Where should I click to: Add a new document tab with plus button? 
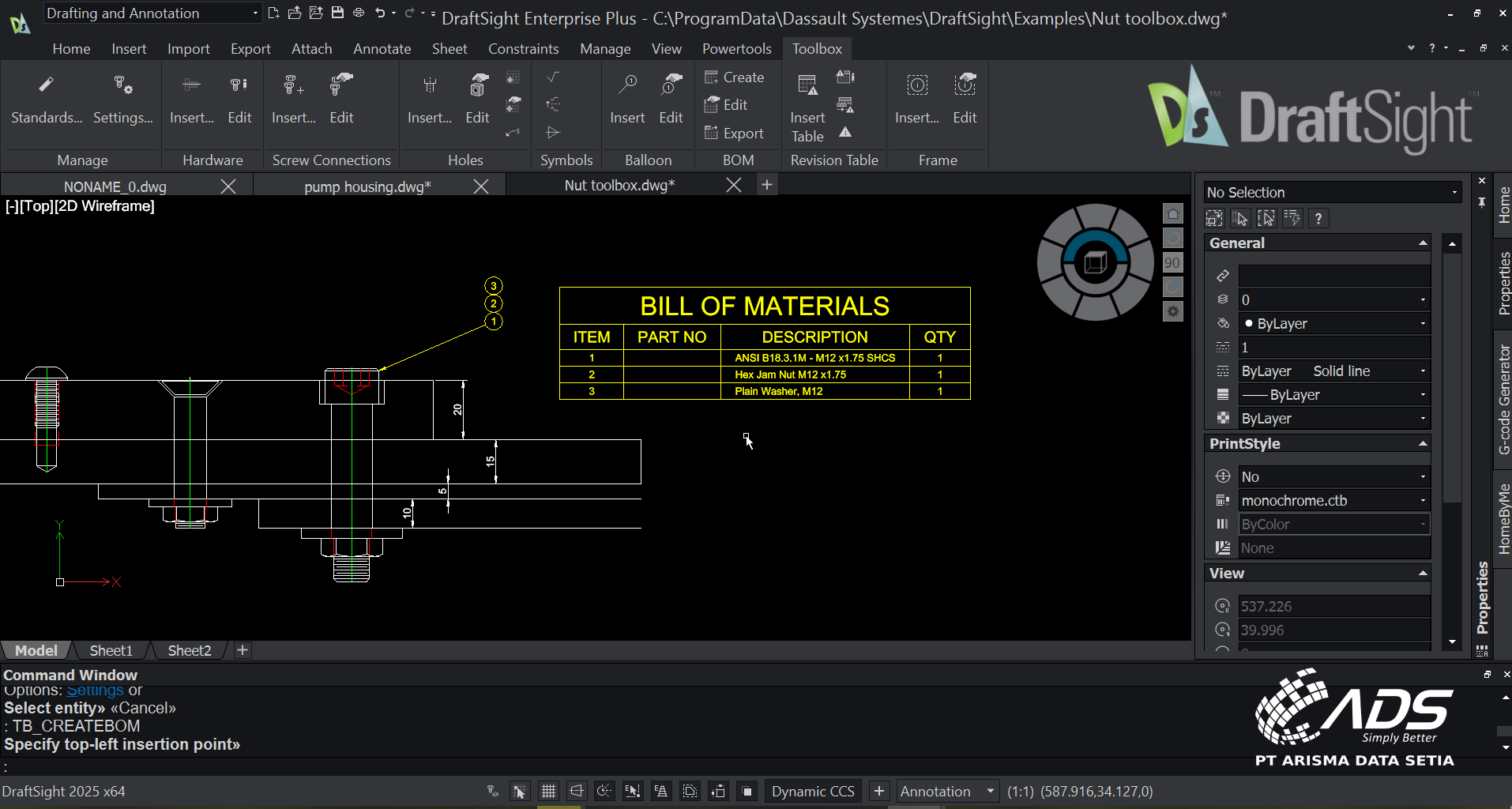(x=766, y=185)
